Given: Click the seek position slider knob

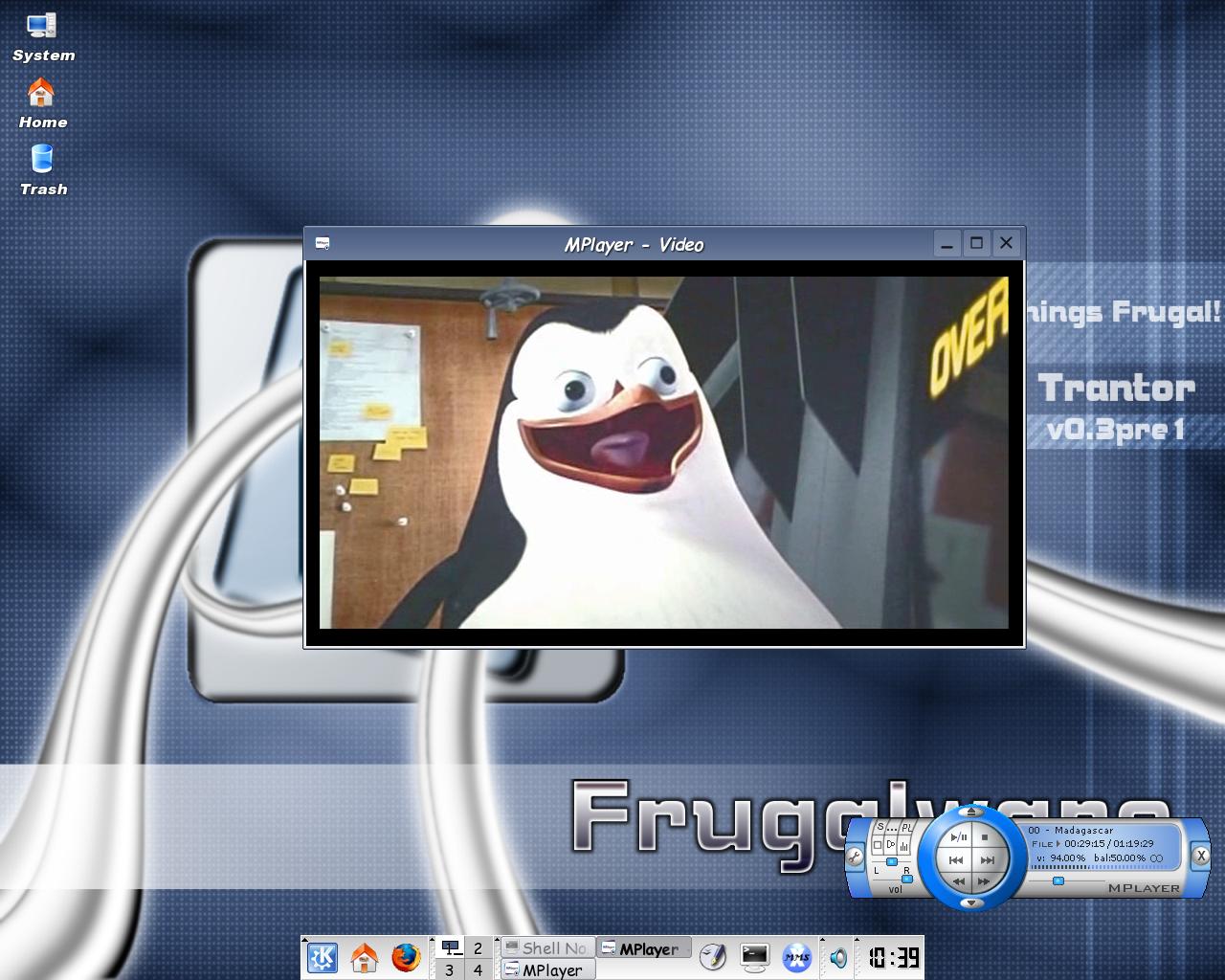Looking at the screenshot, I should [1058, 880].
